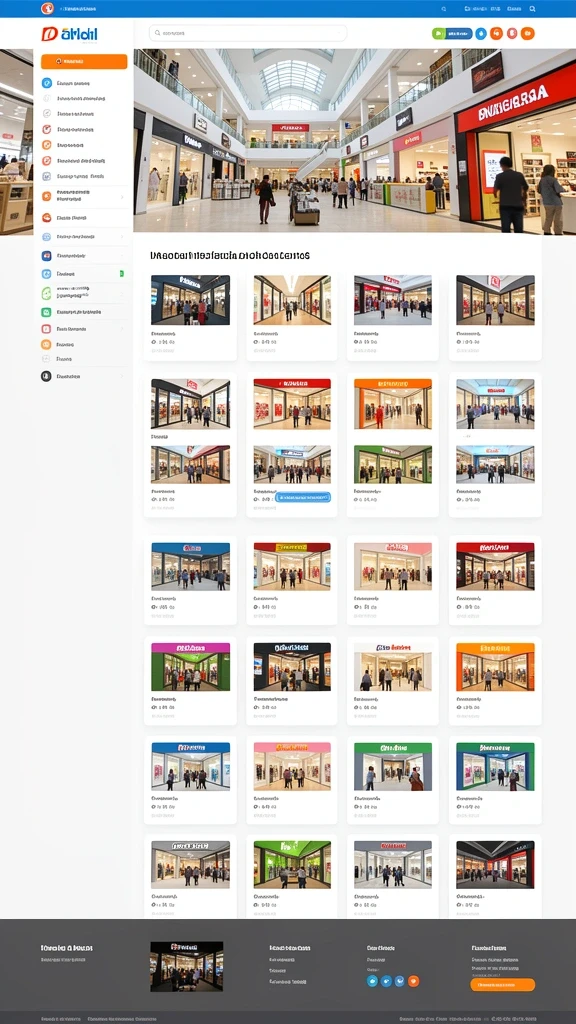
Task: Click the orange round logo in blue top bar
Action: 46,8
